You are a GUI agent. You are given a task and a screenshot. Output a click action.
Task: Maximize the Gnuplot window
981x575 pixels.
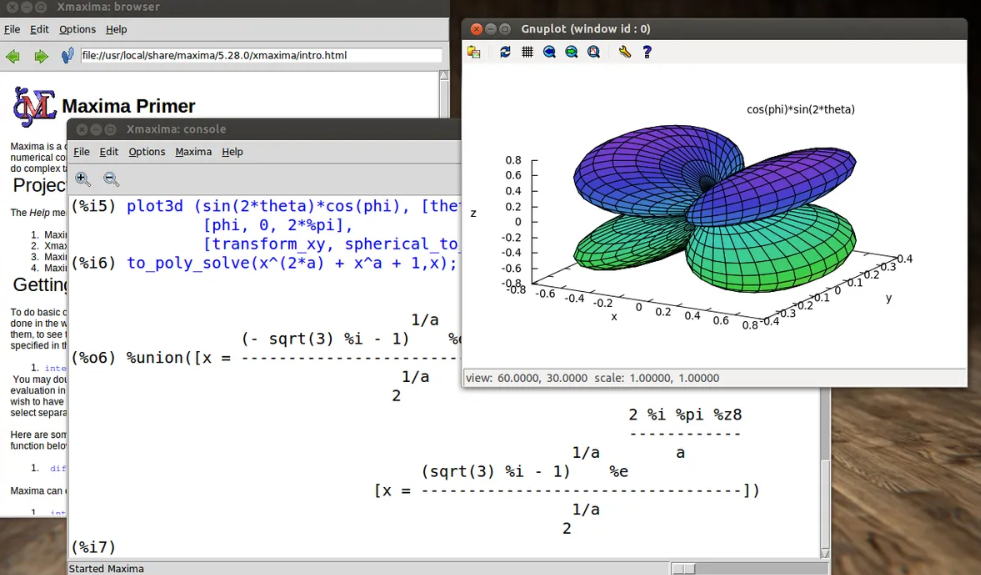505,29
